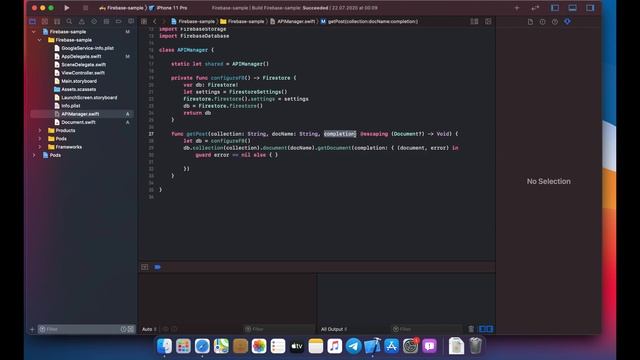
Task: Open the Library with plus button
Action: click(517, 8)
